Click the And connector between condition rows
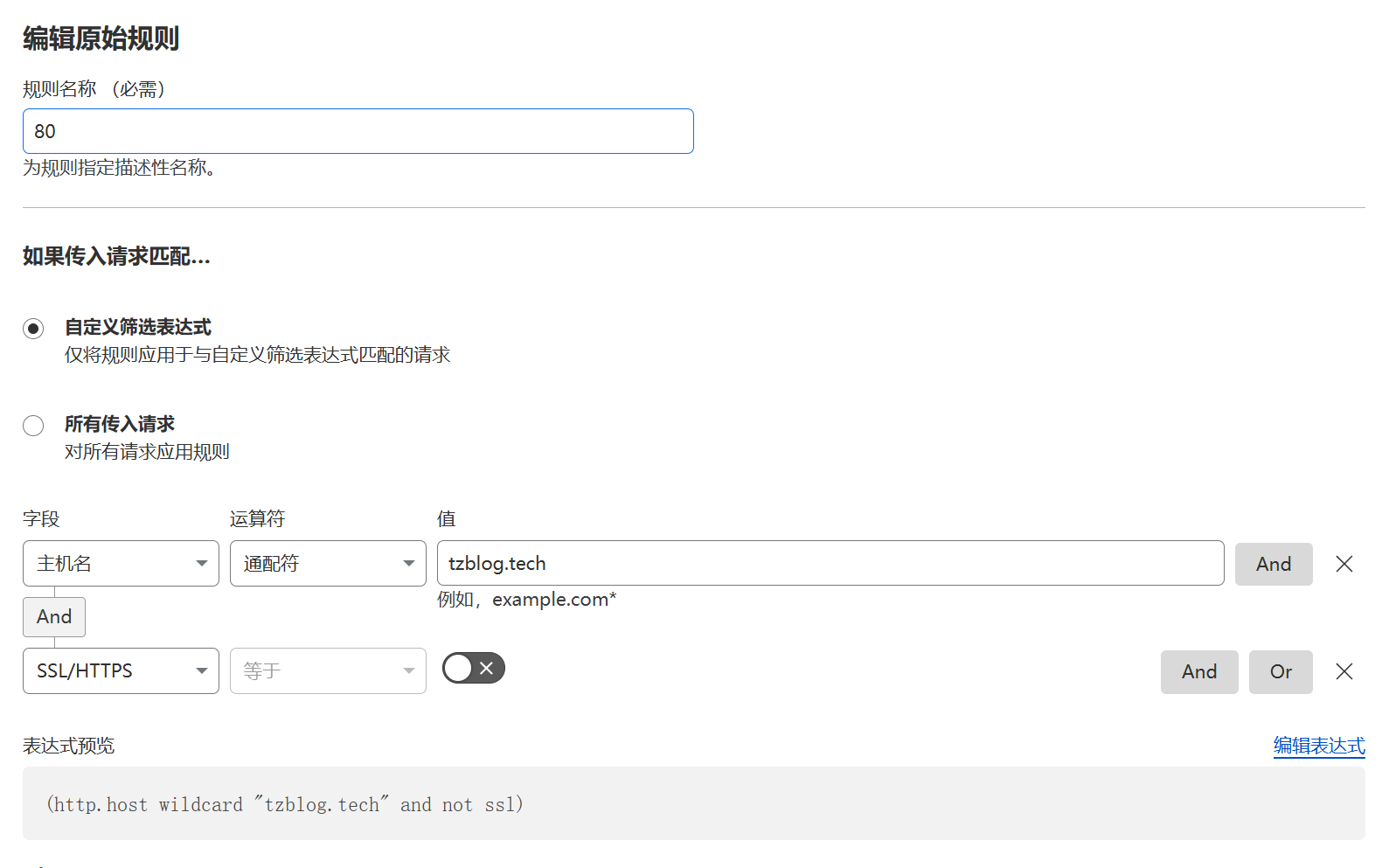 coord(54,617)
